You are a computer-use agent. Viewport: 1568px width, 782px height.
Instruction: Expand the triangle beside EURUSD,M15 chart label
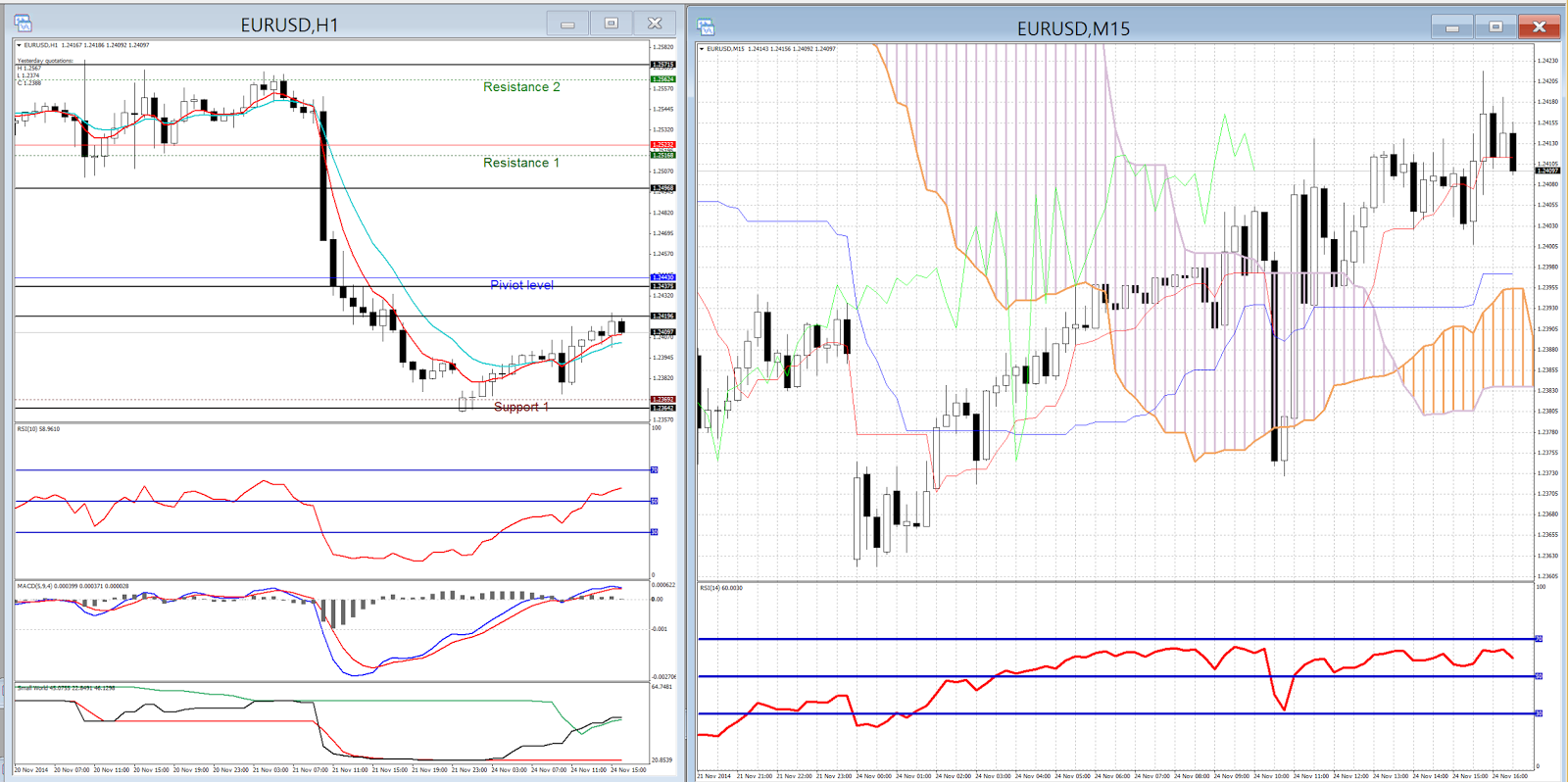tap(702, 48)
